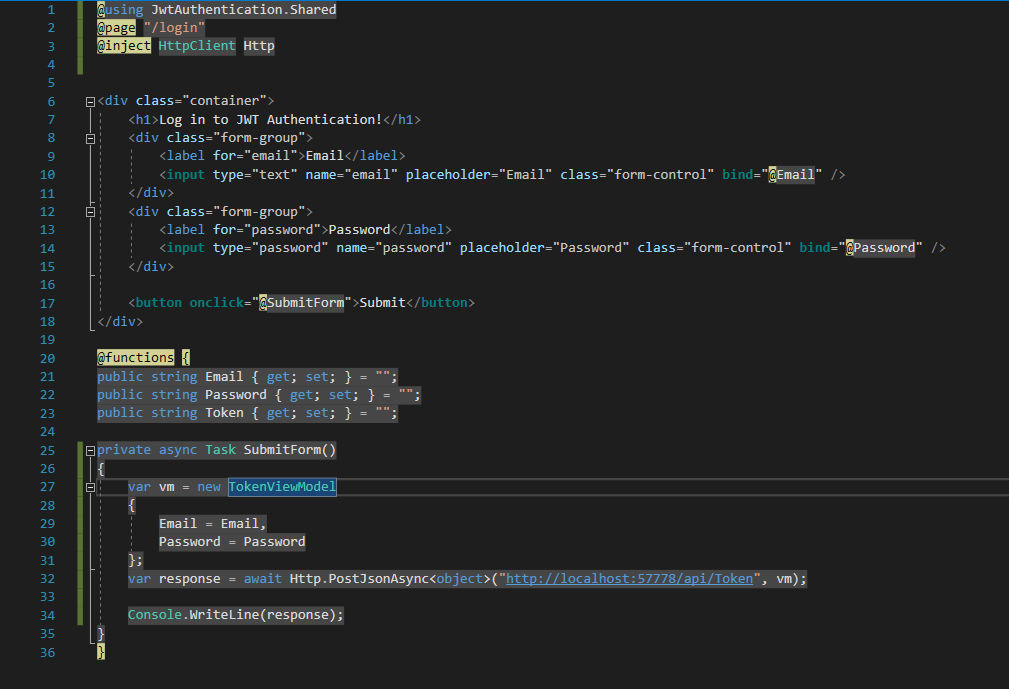Click the @using JwtAuthentication.Shared directive
The width and height of the screenshot is (1009, 689).
(216, 10)
